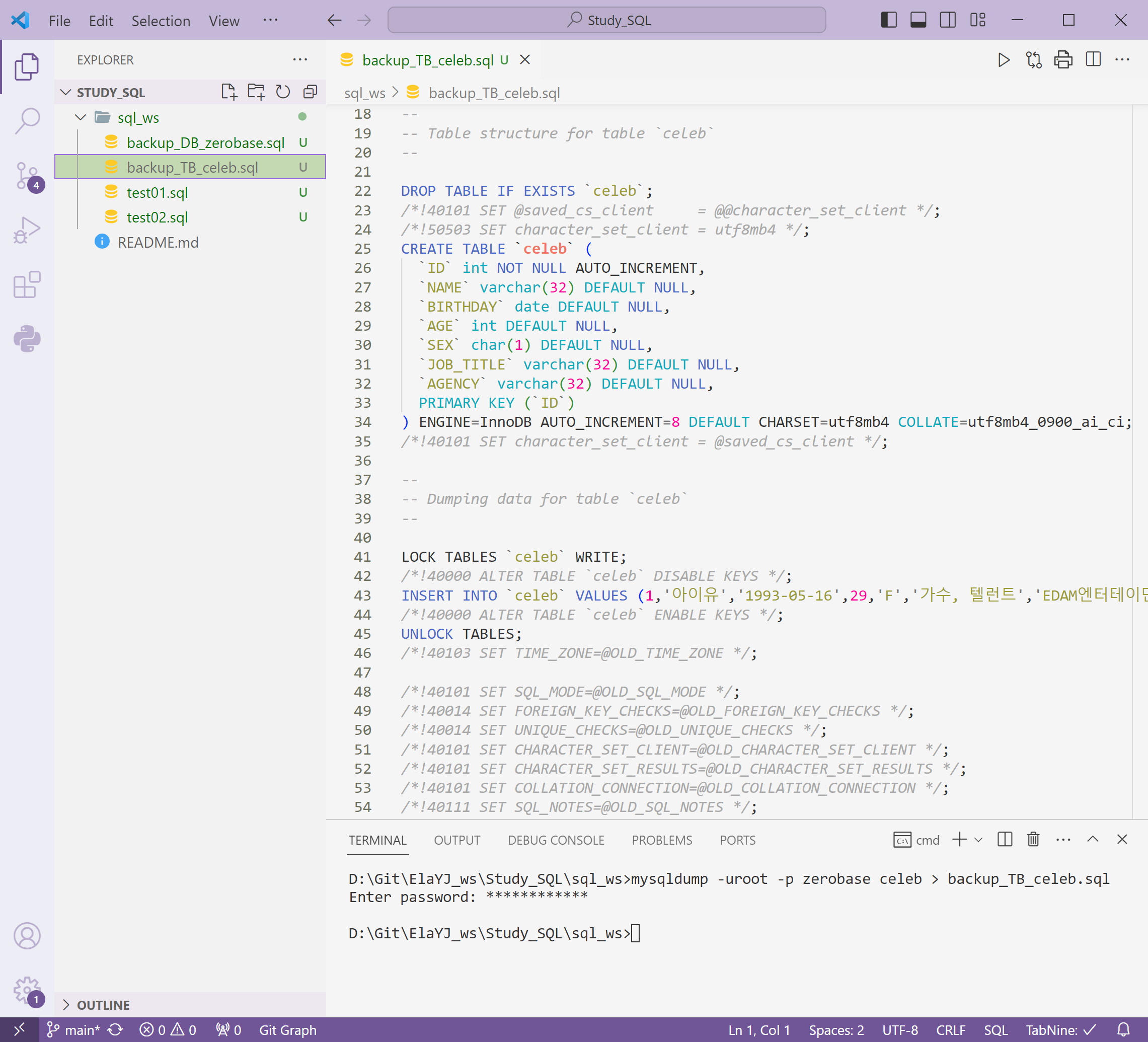This screenshot has width=1148, height=1042.
Task: Open the Selection menu
Action: (x=161, y=21)
